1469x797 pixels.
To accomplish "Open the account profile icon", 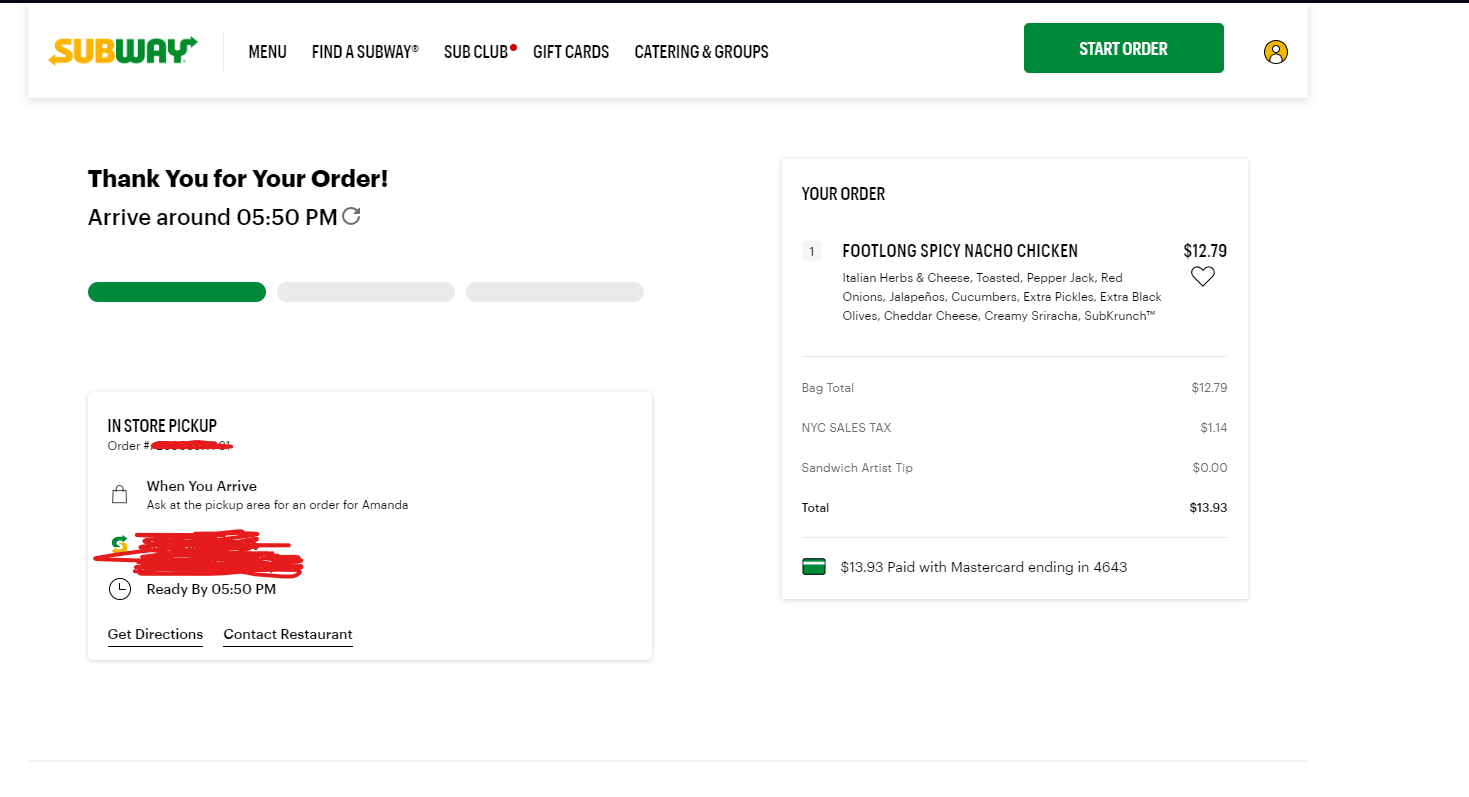I will pos(1275,52).
